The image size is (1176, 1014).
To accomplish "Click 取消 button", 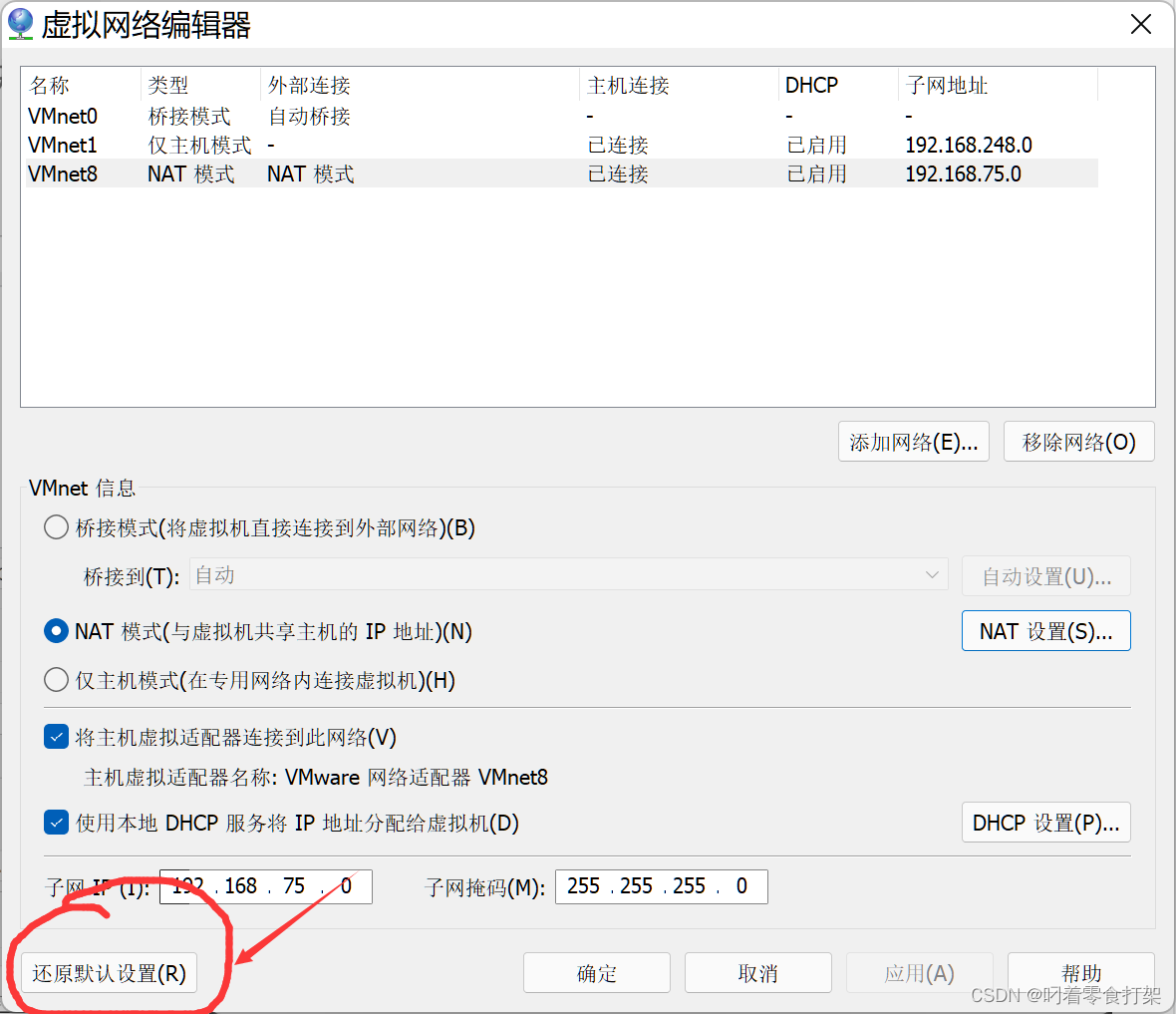I will (757, 973).
